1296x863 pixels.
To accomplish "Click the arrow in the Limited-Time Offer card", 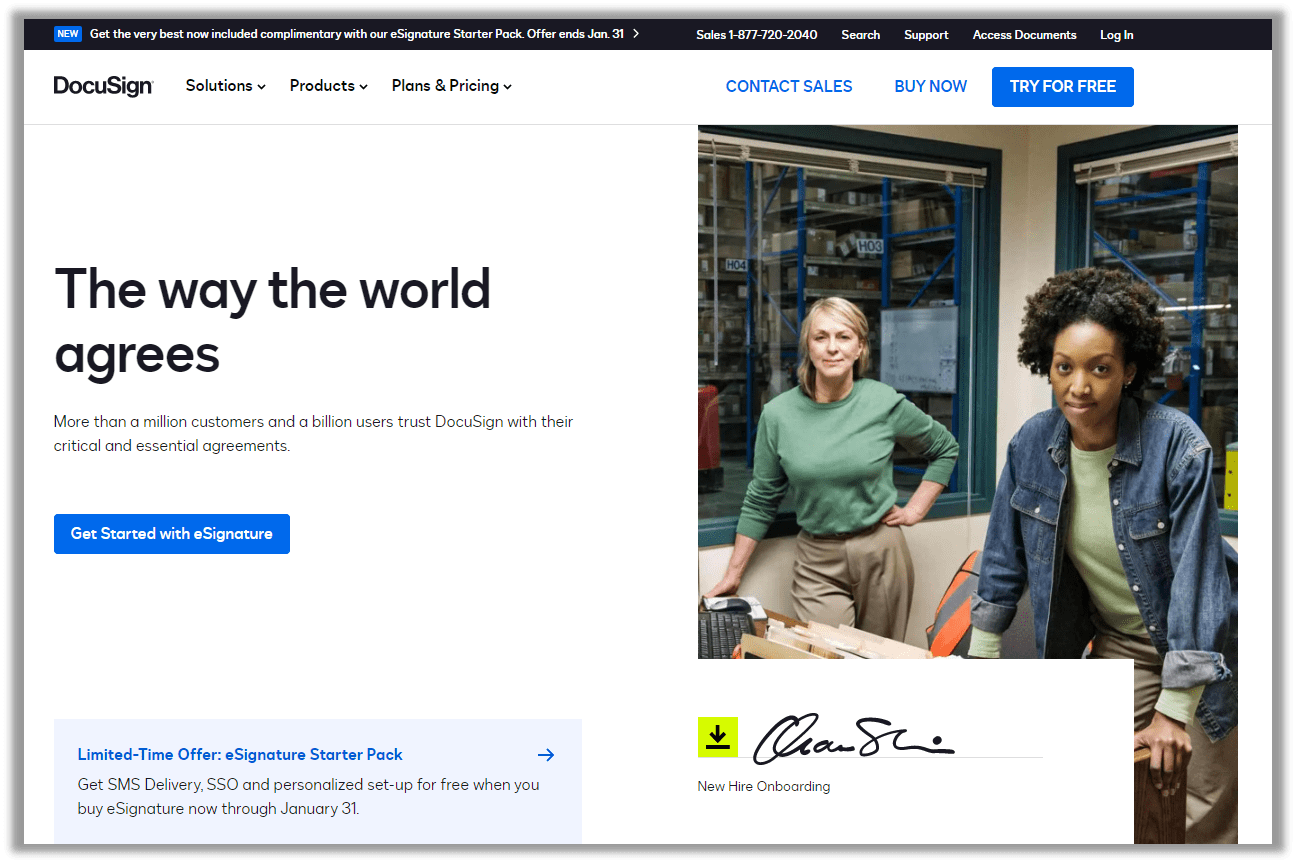I will [x=546, y=755].
